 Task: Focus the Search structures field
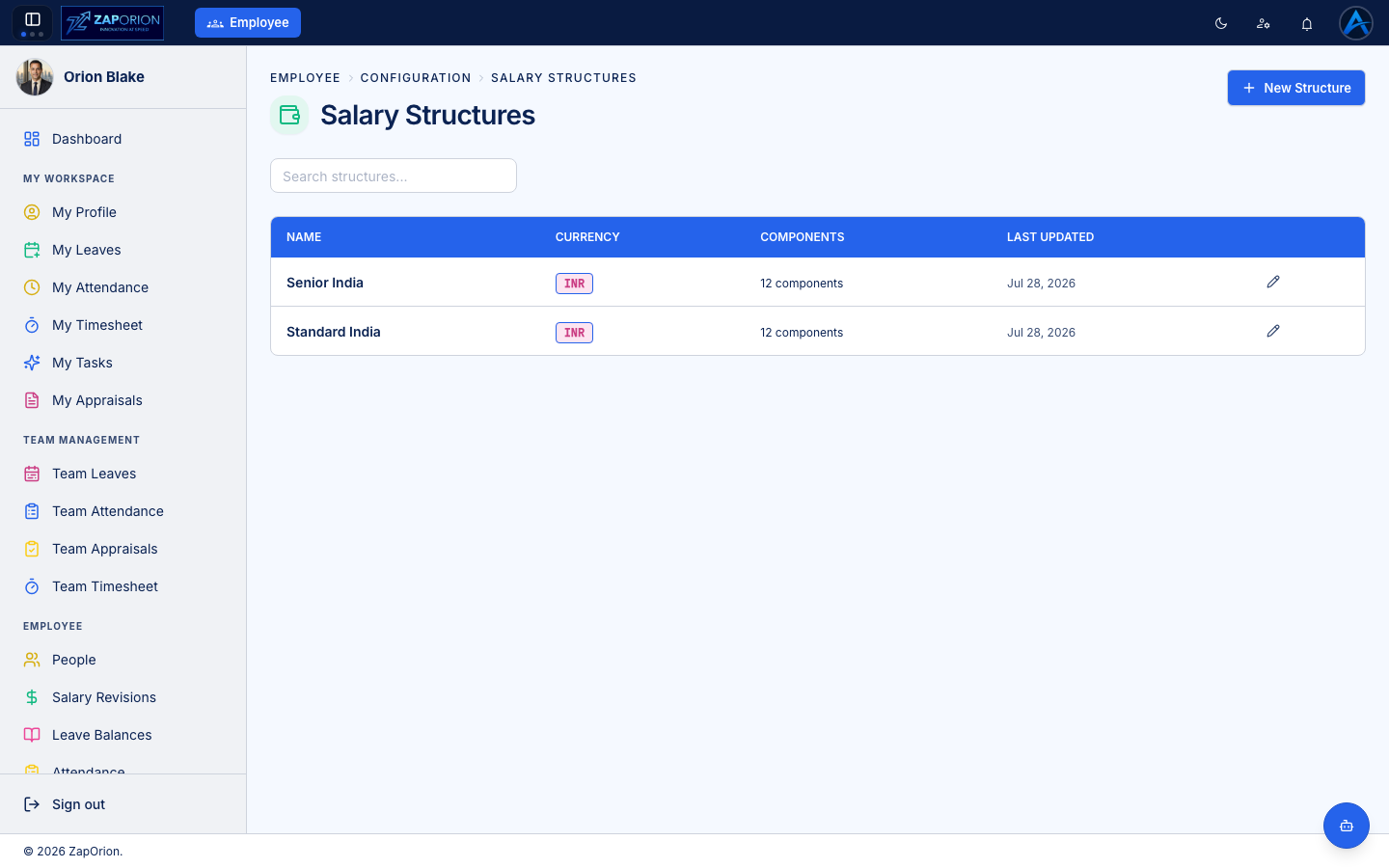(394, 176)
